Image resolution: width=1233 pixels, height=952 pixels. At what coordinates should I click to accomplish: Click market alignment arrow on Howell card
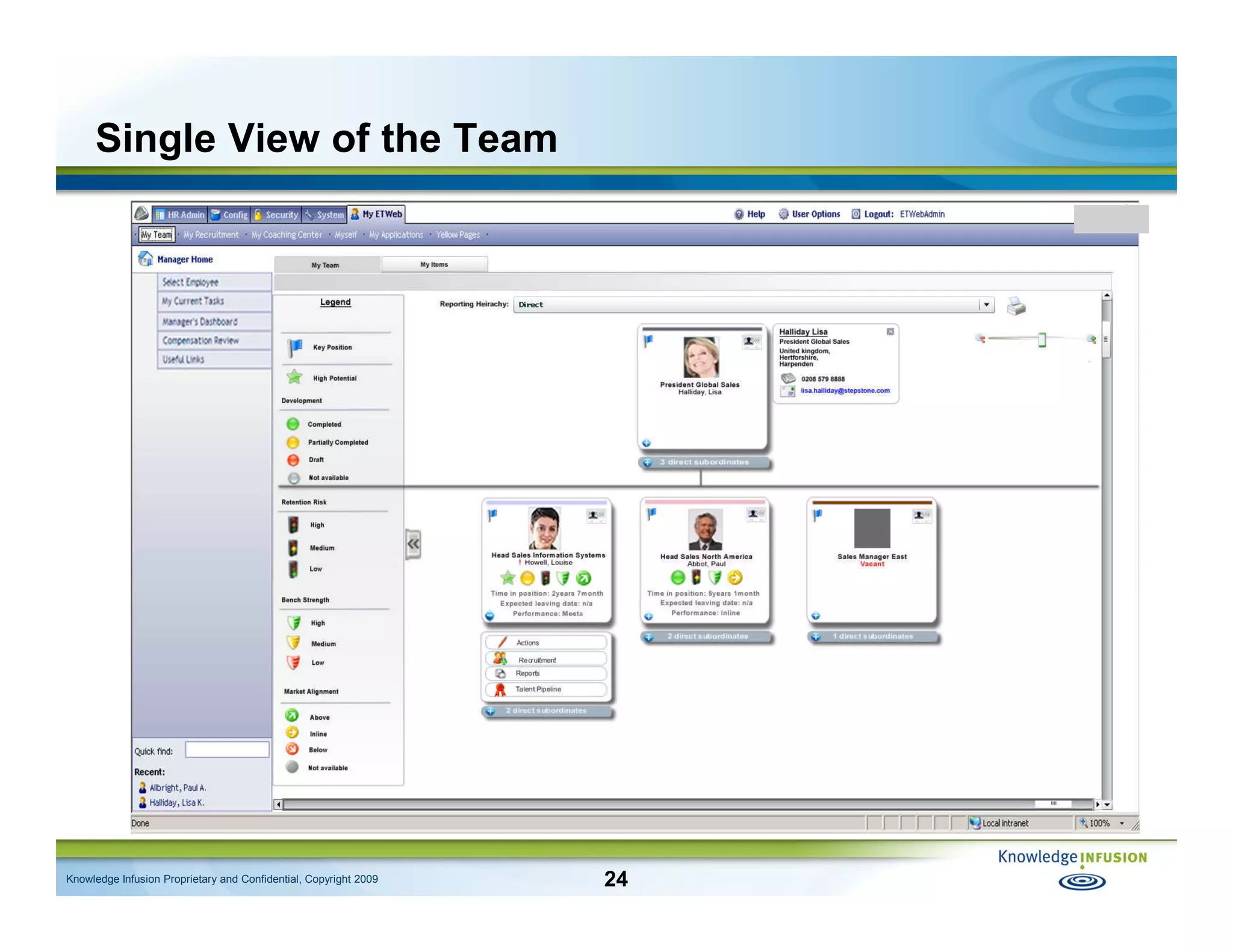(583, 578)
